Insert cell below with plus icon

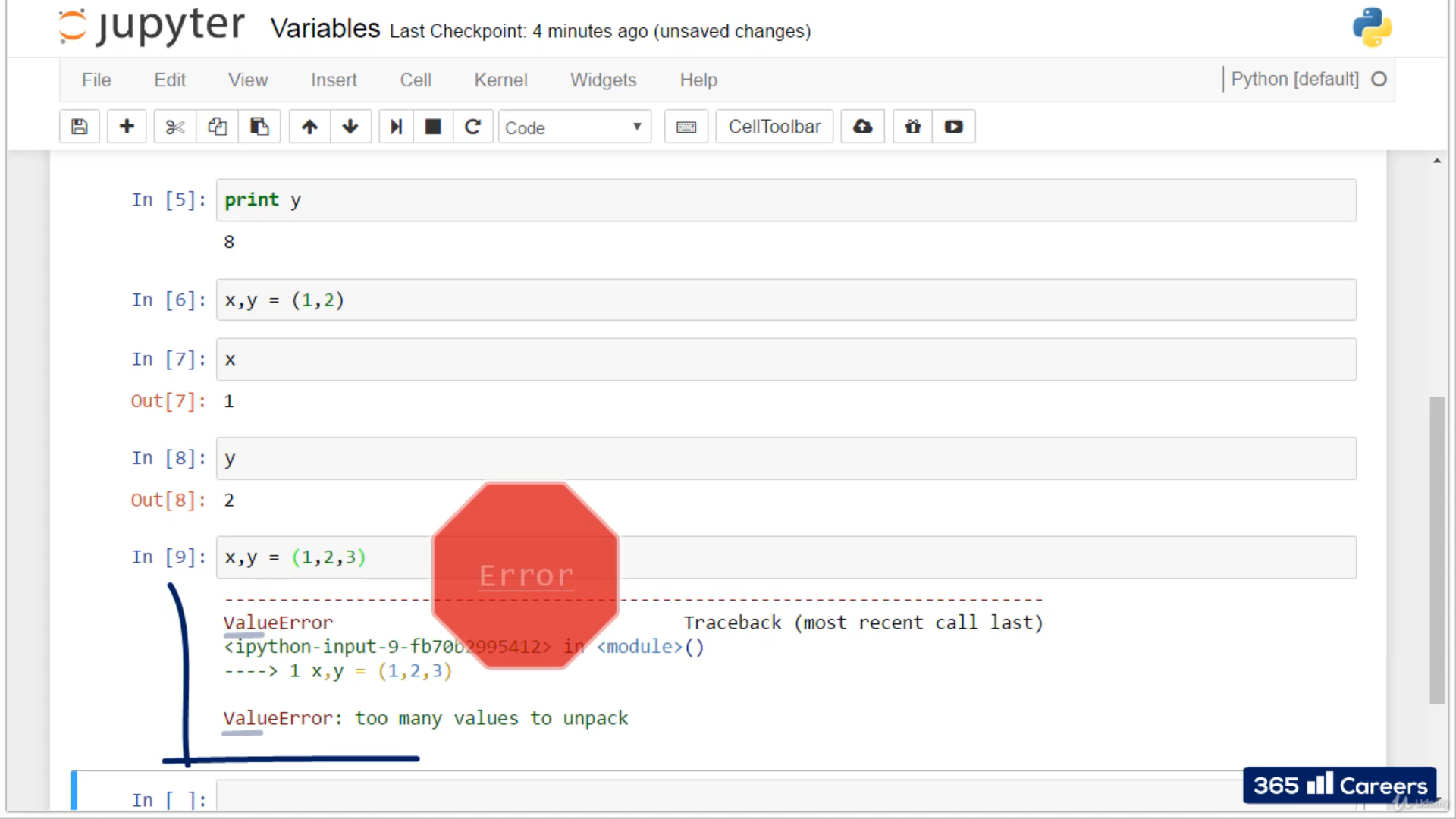click(x=127, y=127)
